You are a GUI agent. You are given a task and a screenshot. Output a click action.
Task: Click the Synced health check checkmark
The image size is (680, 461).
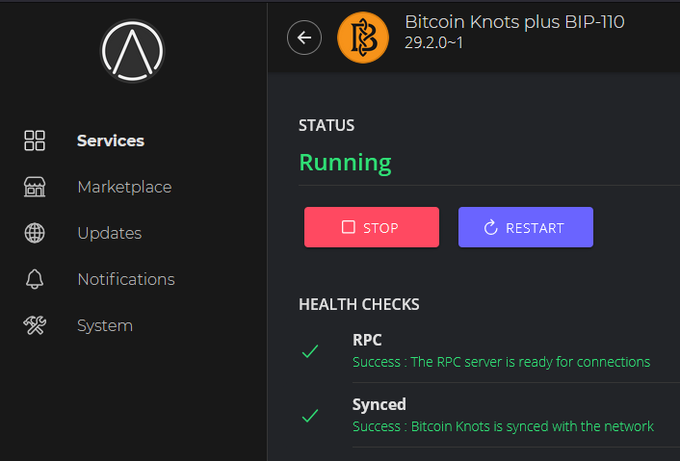click(x=310, y=415)
